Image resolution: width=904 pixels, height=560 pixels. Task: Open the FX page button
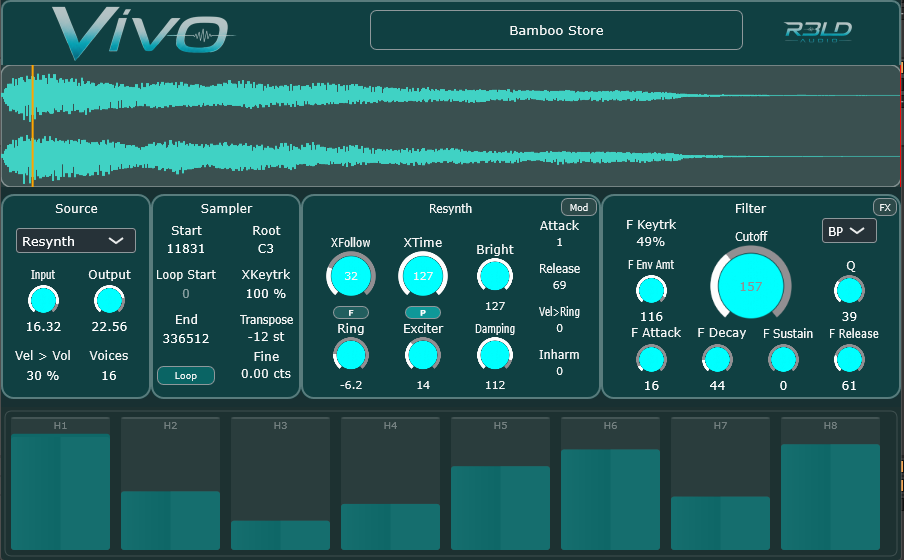click(885, 208)
